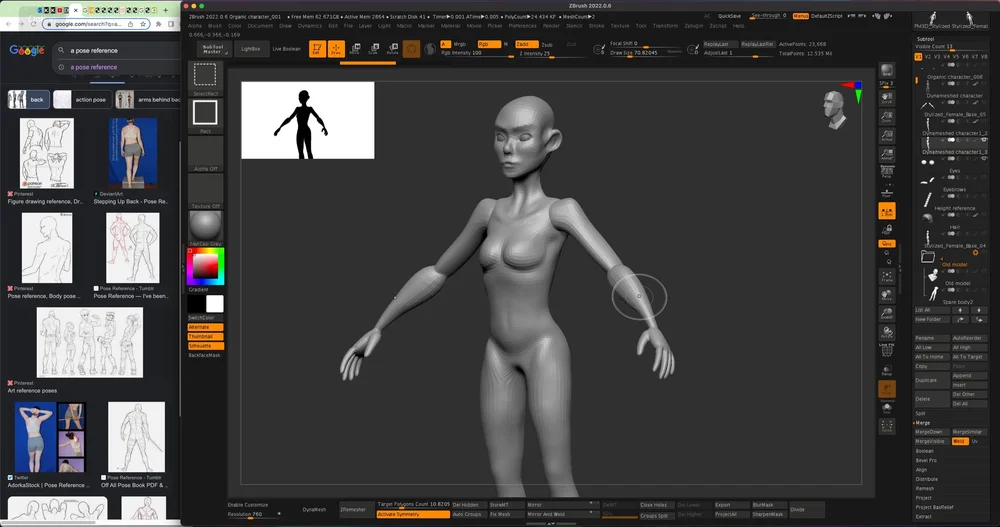The height and width of the screenshot is (527, 1000).
Task: Toggle the Weld option in Merge
Action: coord(960,442)
